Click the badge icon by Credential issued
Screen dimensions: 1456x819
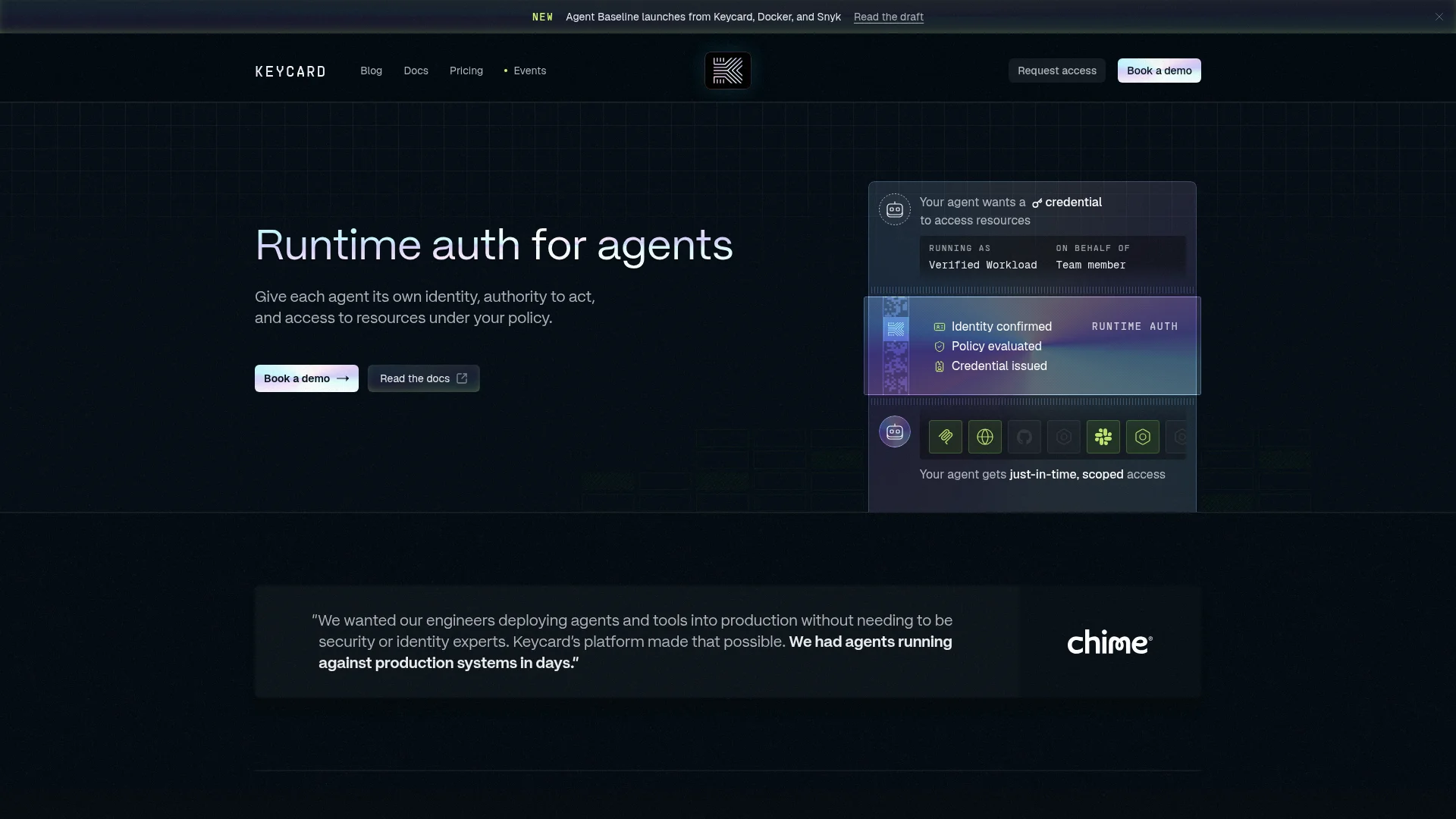pyautogui.click(x=940, y=366)
